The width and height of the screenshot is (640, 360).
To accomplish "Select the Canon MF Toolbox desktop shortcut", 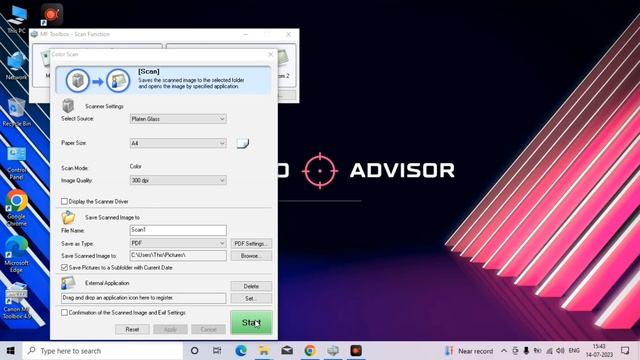I will tap(16, 301).
